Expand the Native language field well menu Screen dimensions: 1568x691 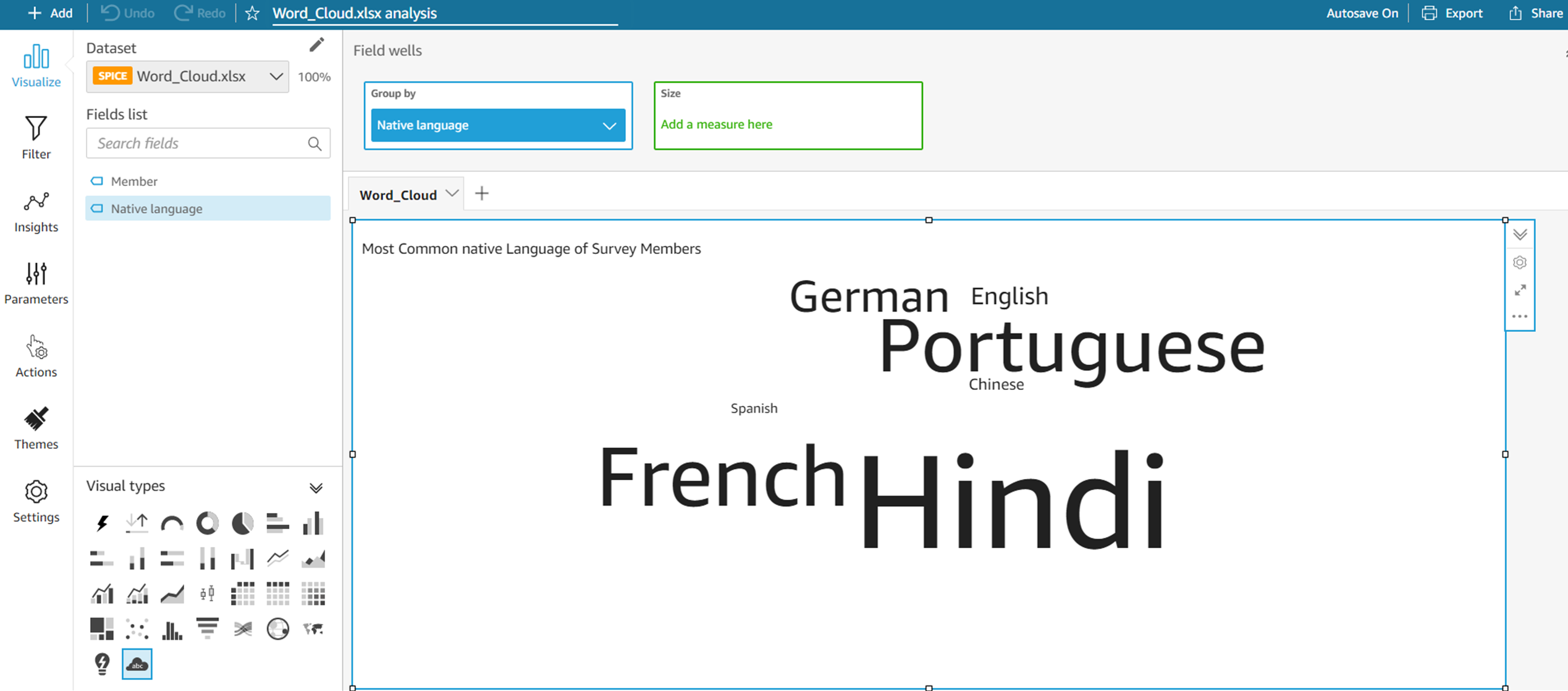tap(609, 125)
